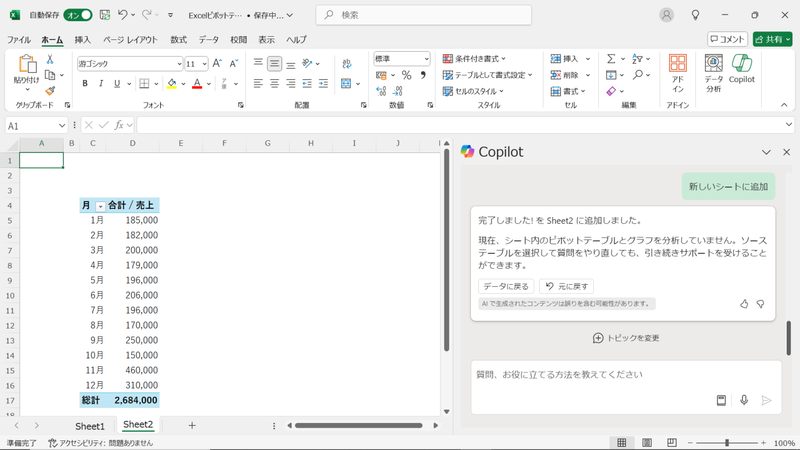Toggle underline formatting
The image size is (800, 450).
click(x=117, y=84)
